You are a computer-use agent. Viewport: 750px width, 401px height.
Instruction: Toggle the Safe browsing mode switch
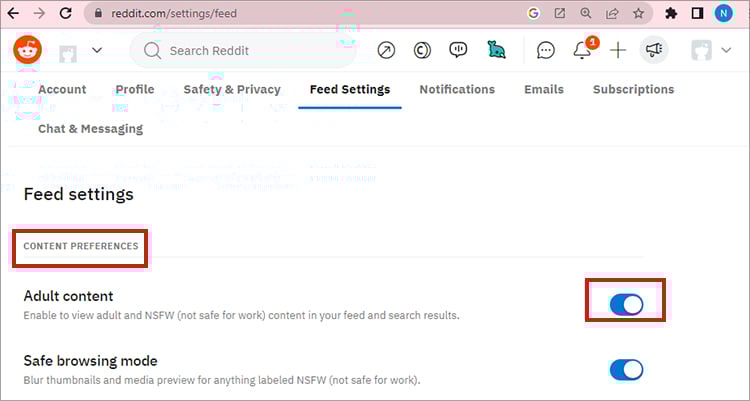tap(626, 369)
